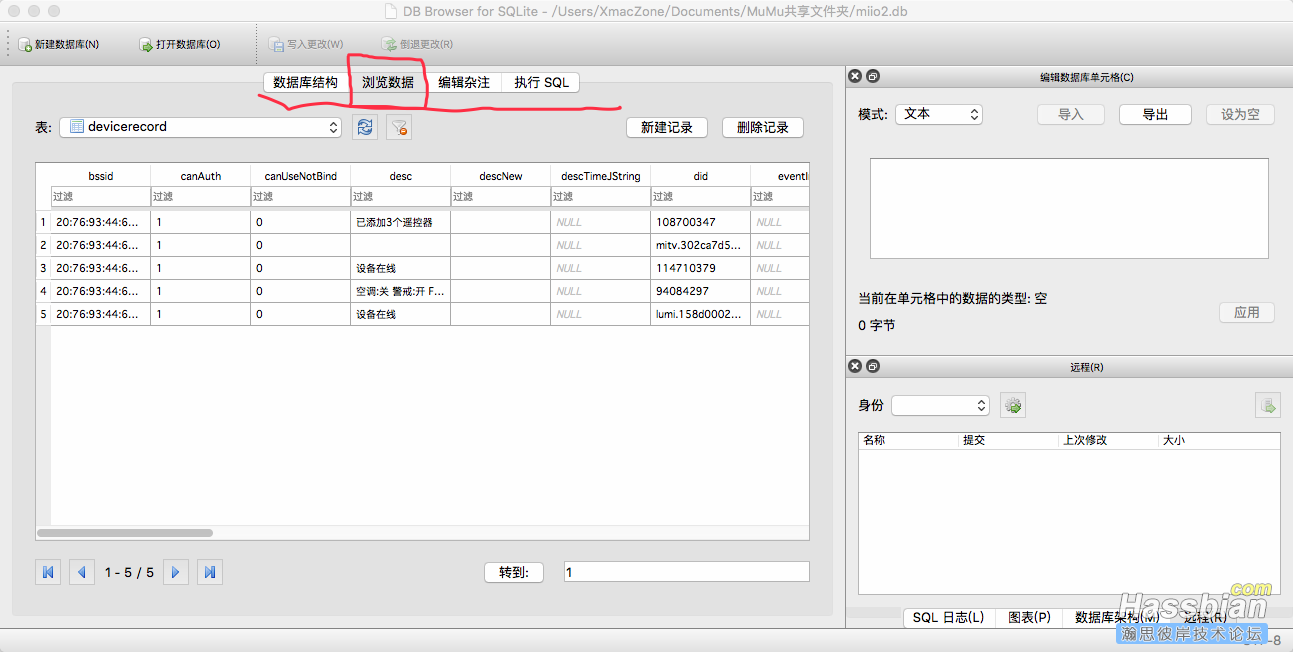Viewport: 1293px width, 652px height.
Task: Click the refresh table data icon
Action: click(x=365, y=127)
